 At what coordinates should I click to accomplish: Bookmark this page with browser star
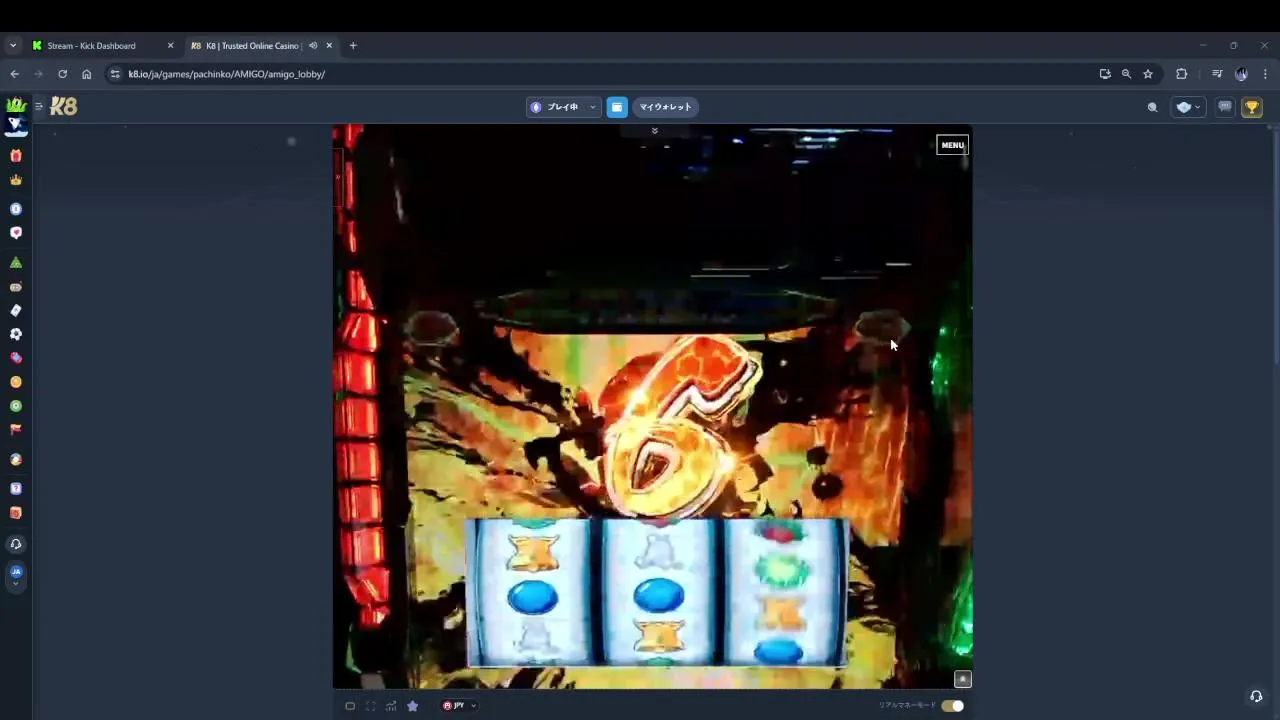tap(1148, 74)
